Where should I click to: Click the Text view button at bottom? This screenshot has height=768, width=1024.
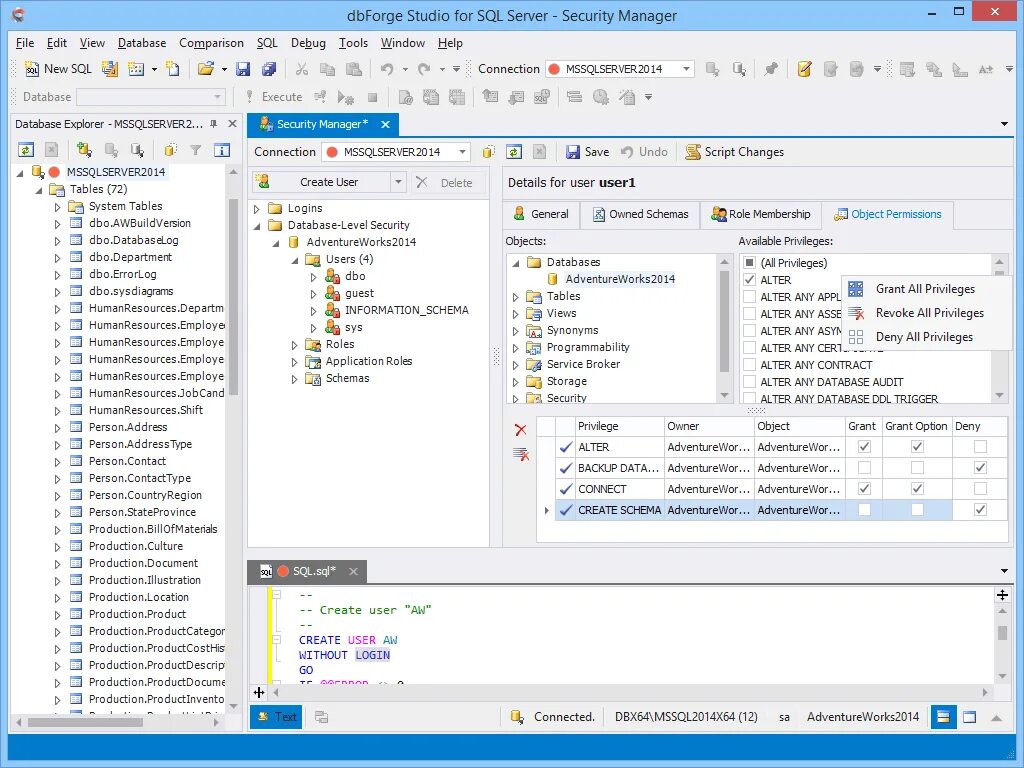276,717
